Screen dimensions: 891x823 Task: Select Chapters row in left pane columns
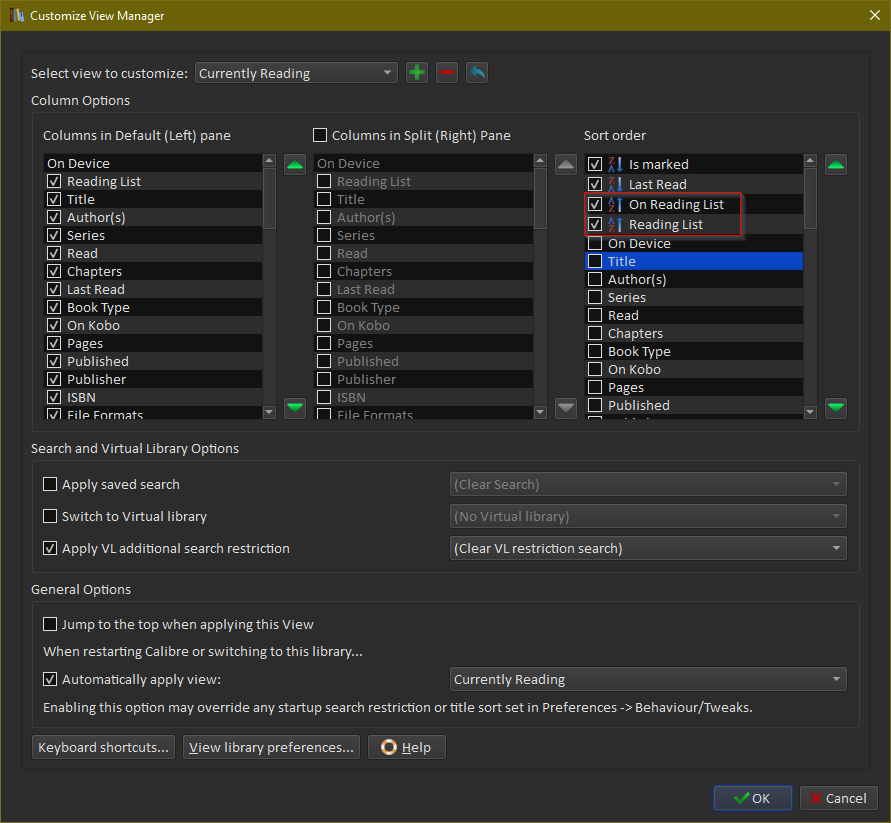pos(152,271)
